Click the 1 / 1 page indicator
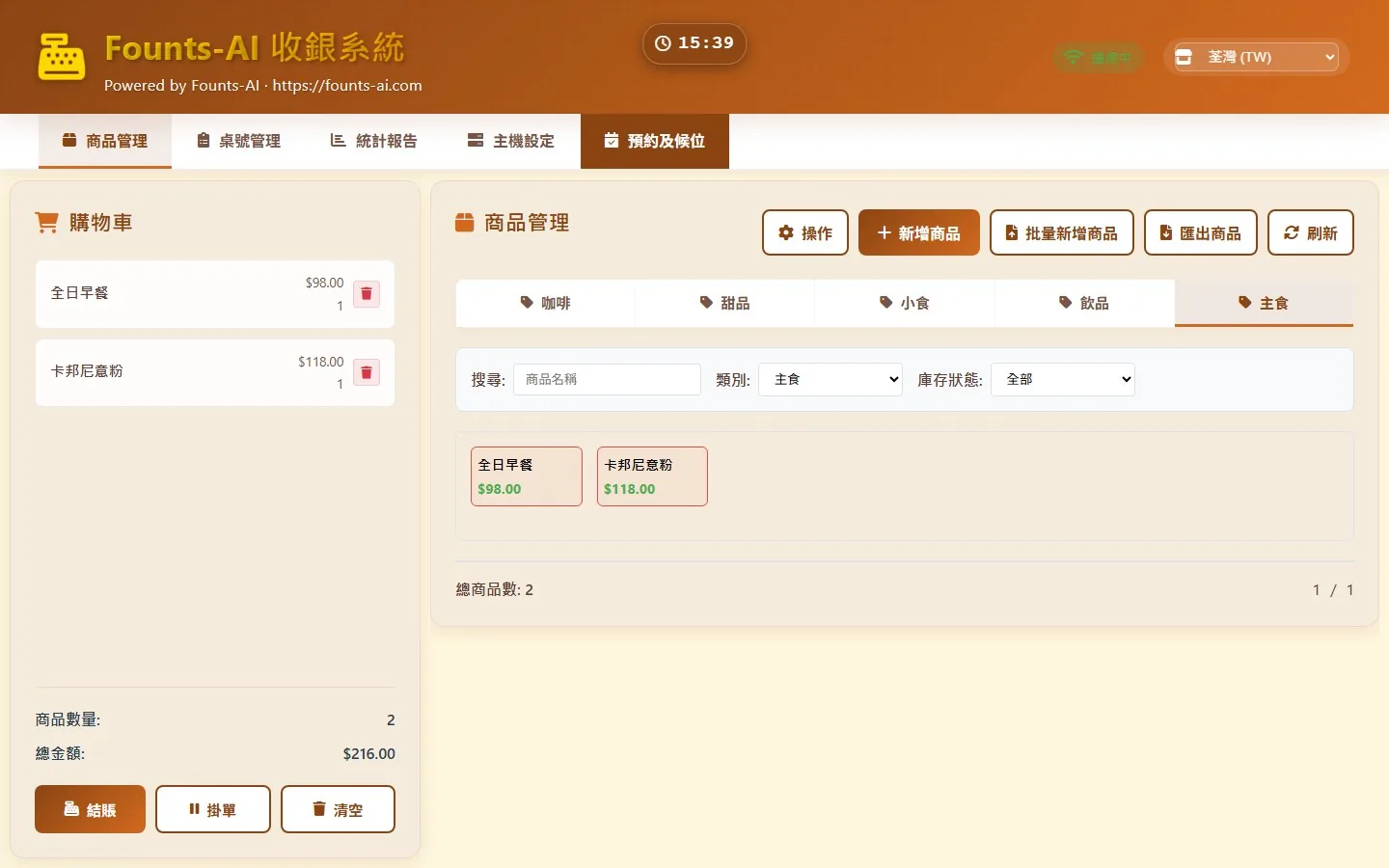This screenshot has width=1389, height=868. (x=1333, y=589)
